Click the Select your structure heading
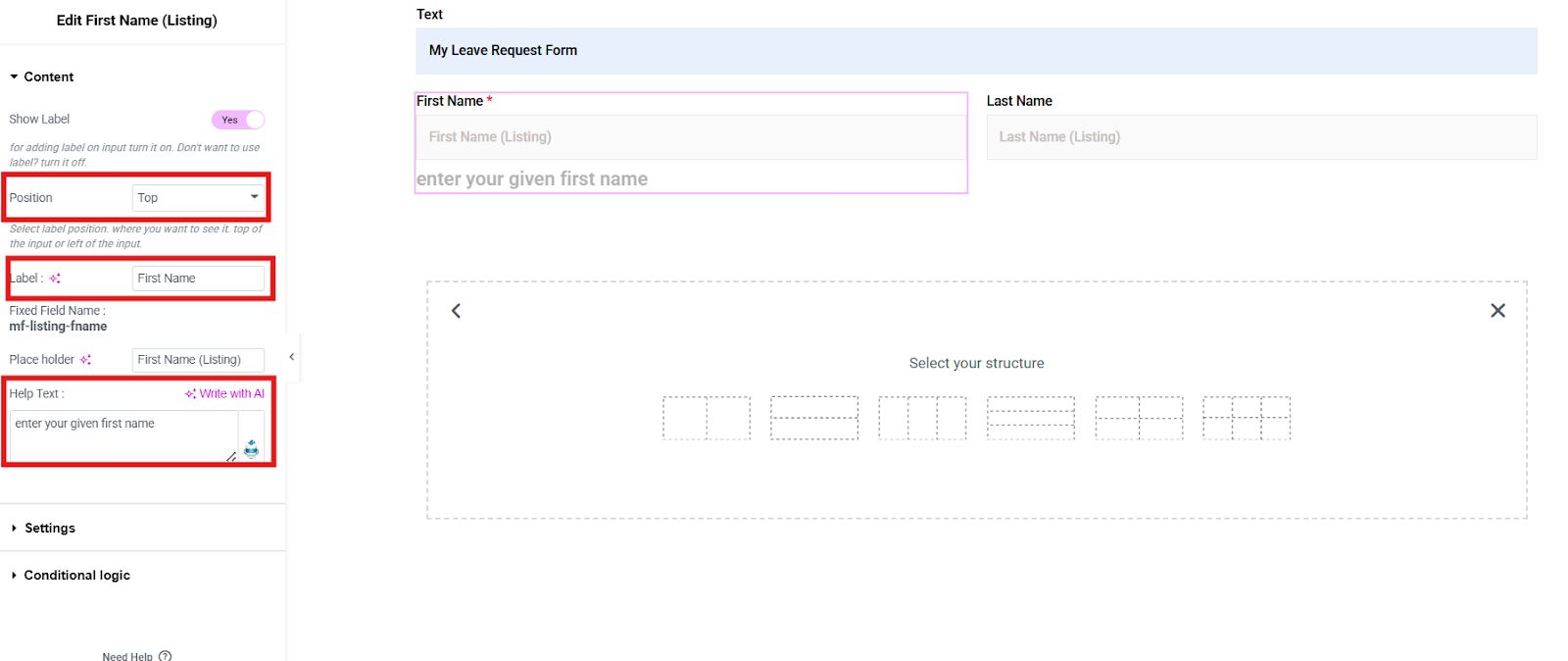The height and width of the screenshot is (661, 1568). [x=976, y=363]
